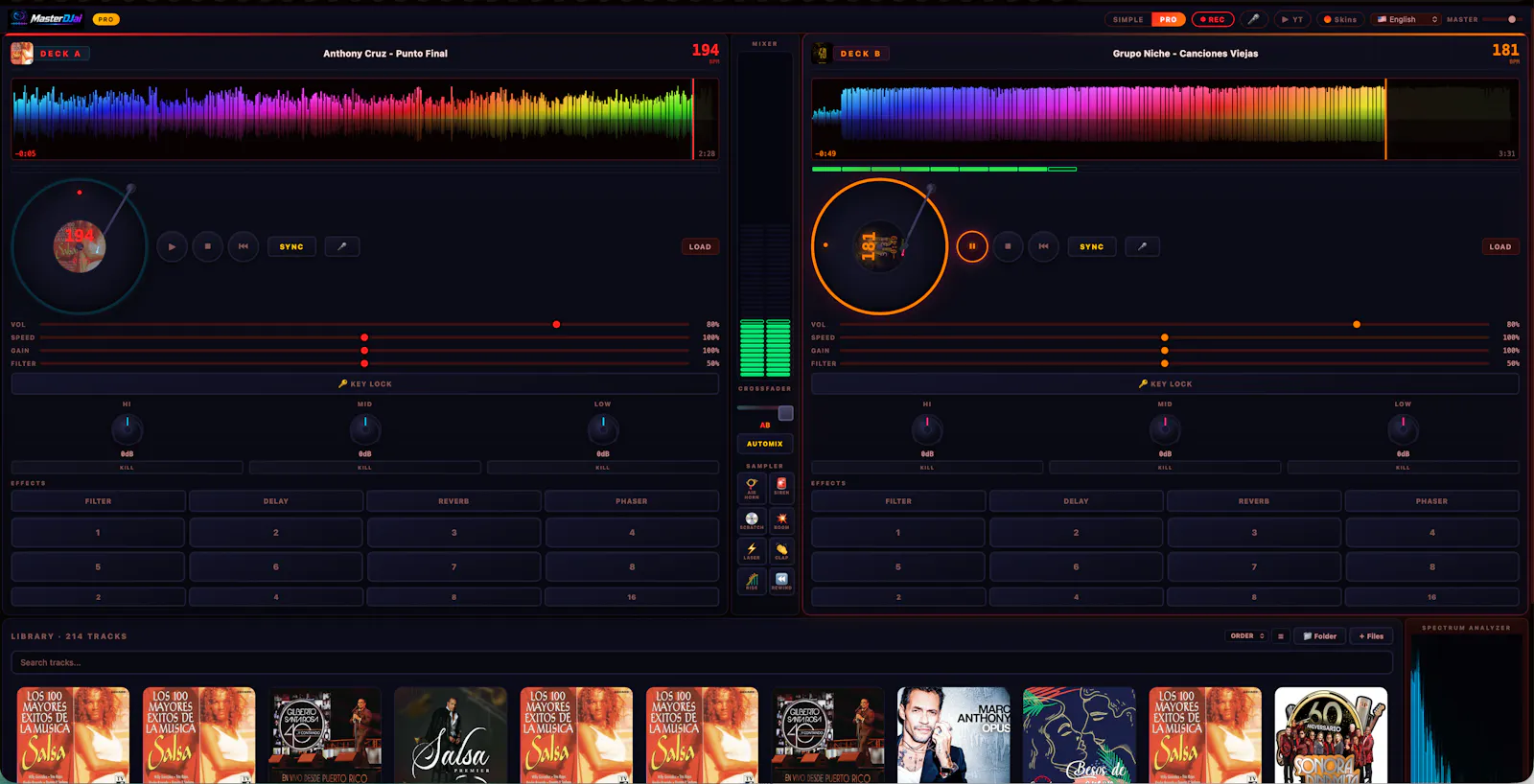Click the microphone icon in top bar
1534x784 pixels.
(1253, 19)
